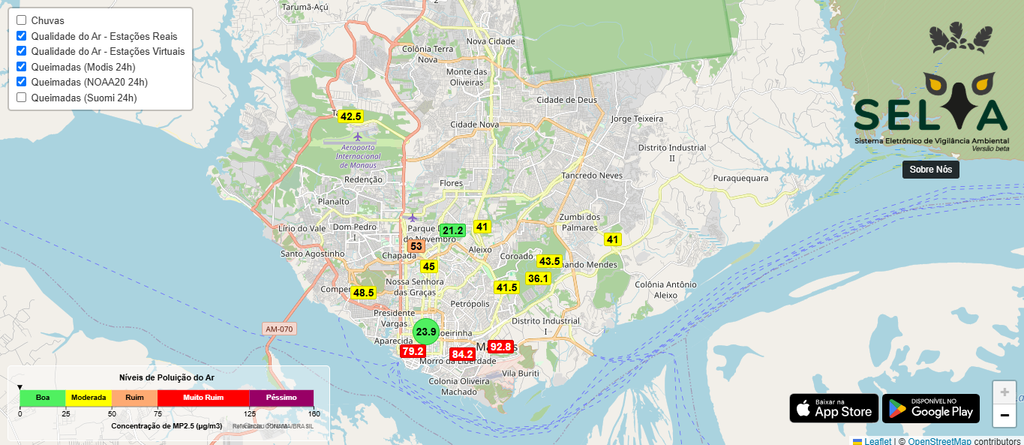Open the Google Play download badge
This screenshot has width=1024, height=445.
pyautogui.click(x=931, y=408)
